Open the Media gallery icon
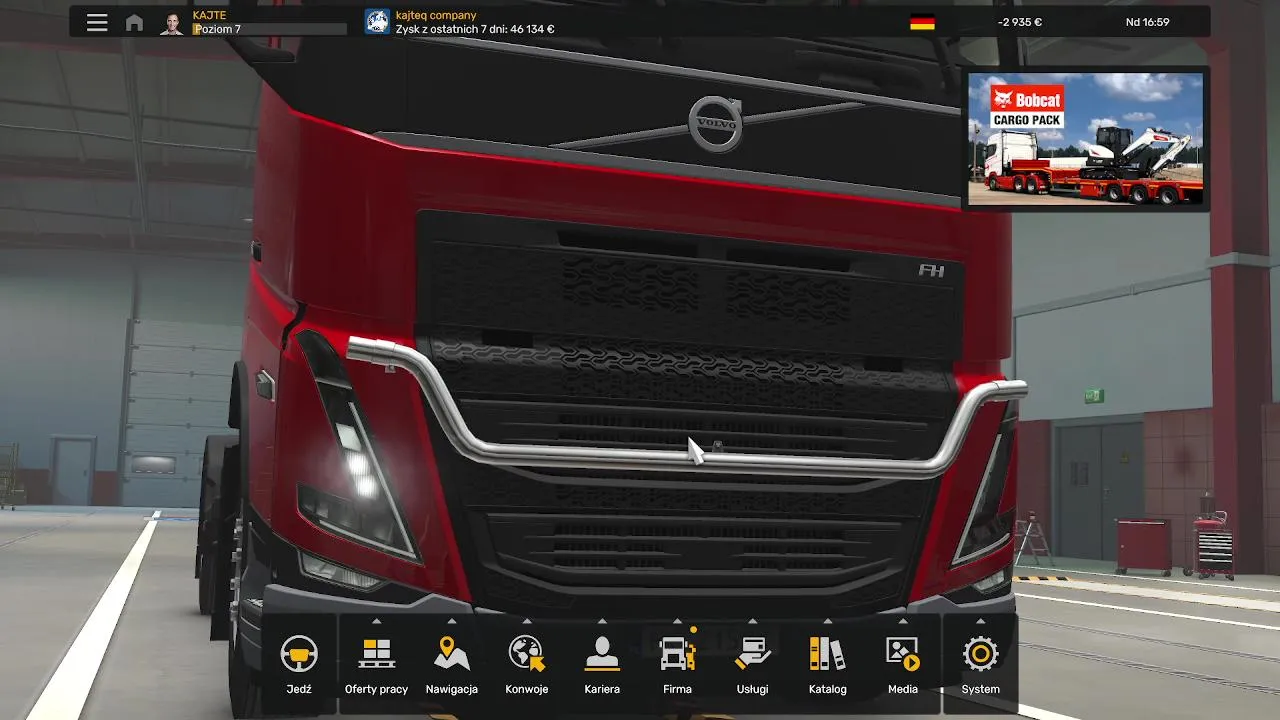Screen dimensions: 1280x720 (x=903, y=654)
